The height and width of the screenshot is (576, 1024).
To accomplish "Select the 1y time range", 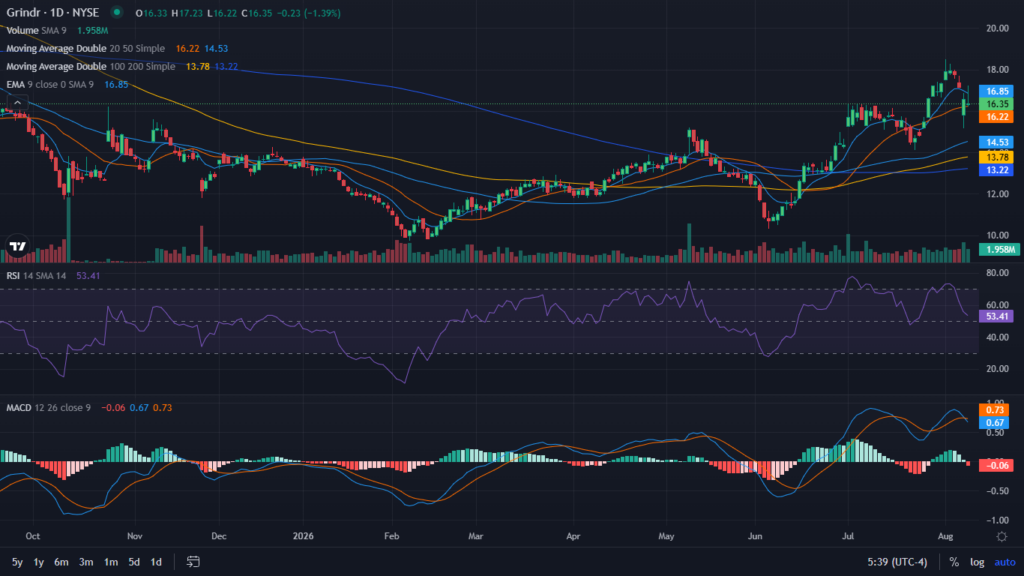I will click(39, 562).
